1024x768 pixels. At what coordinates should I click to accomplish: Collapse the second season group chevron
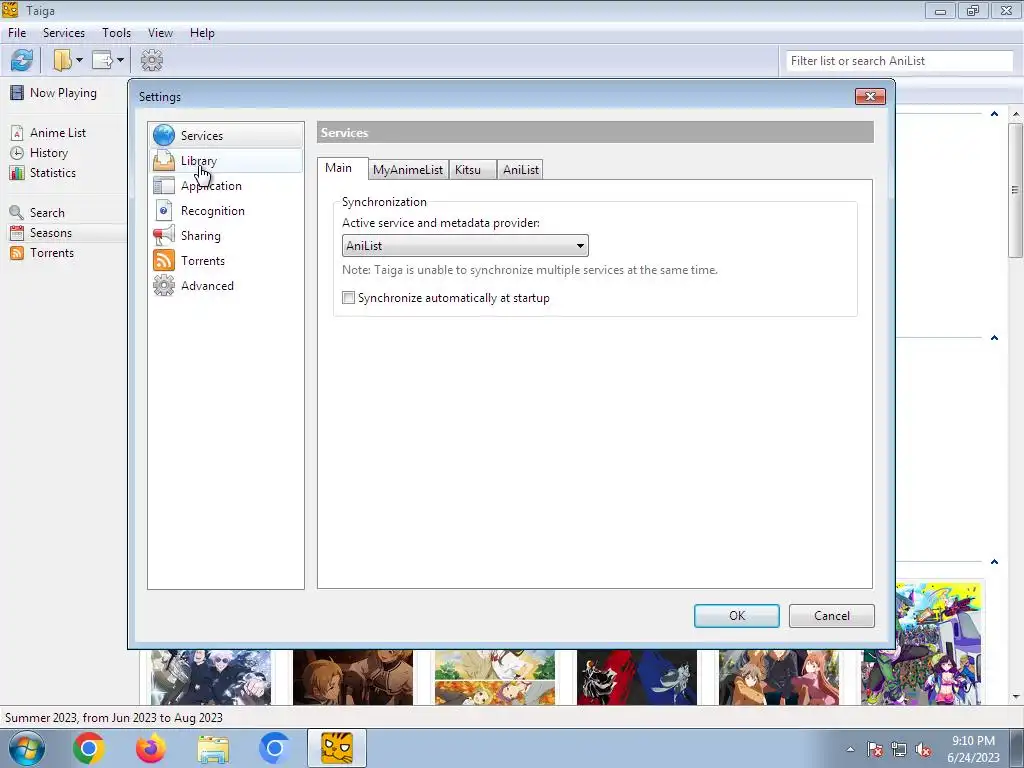[994, 338]
